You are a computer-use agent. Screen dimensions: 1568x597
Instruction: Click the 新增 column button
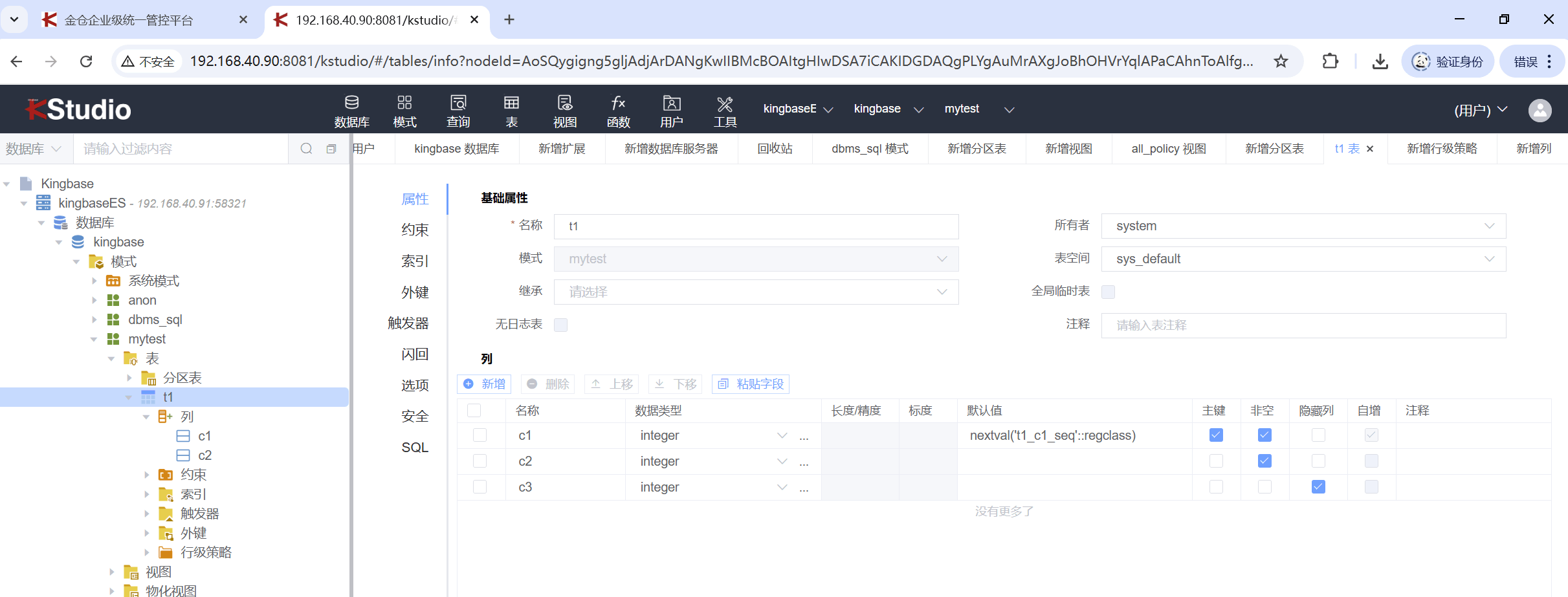[x=484, y=384]
